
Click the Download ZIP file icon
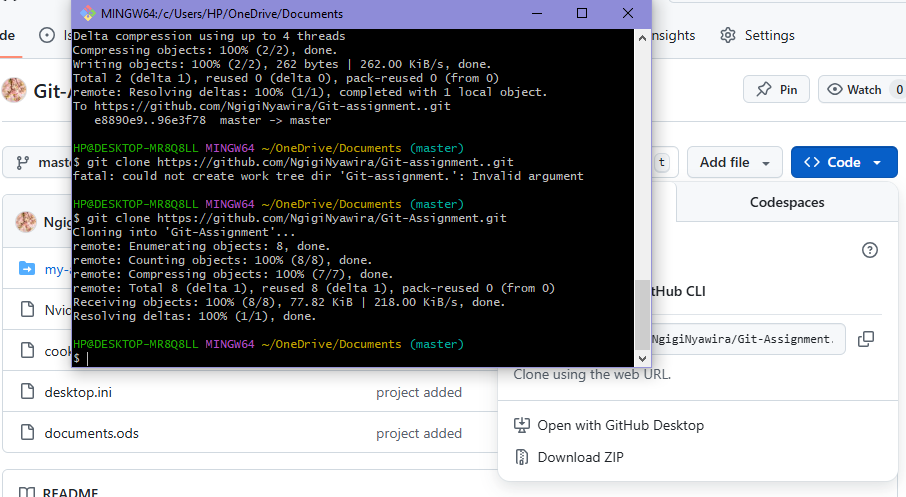pos(522,457)
